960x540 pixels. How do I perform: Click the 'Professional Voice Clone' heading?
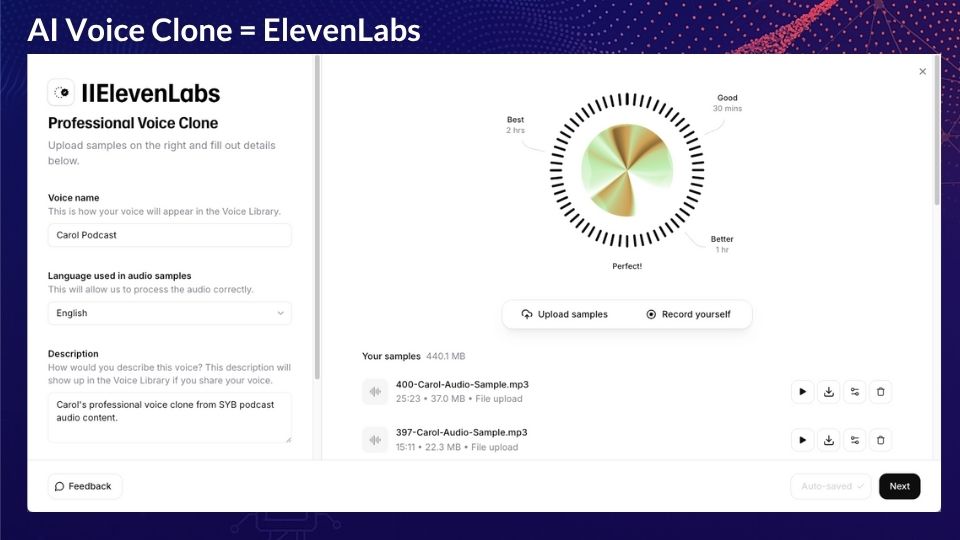(133, 123)
